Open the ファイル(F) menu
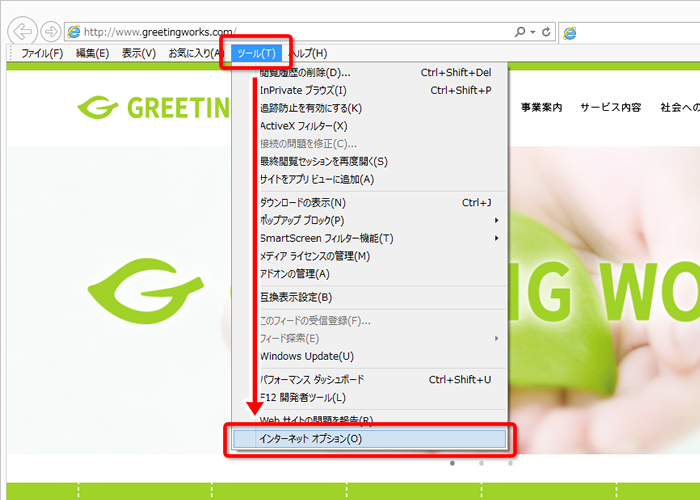The image size is (700, 500). (42, 53)
